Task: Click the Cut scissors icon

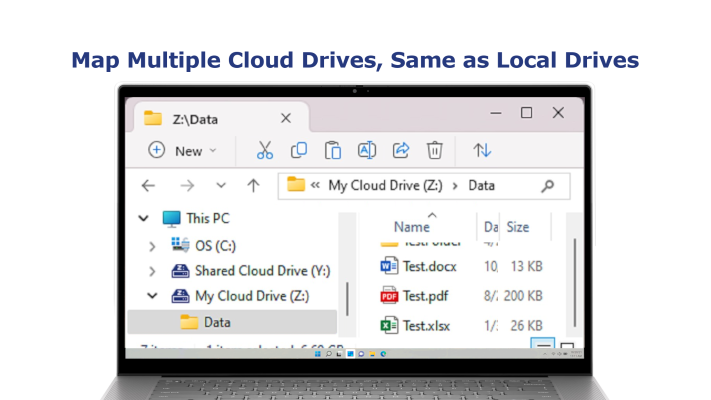Action: tap(264, 150)
